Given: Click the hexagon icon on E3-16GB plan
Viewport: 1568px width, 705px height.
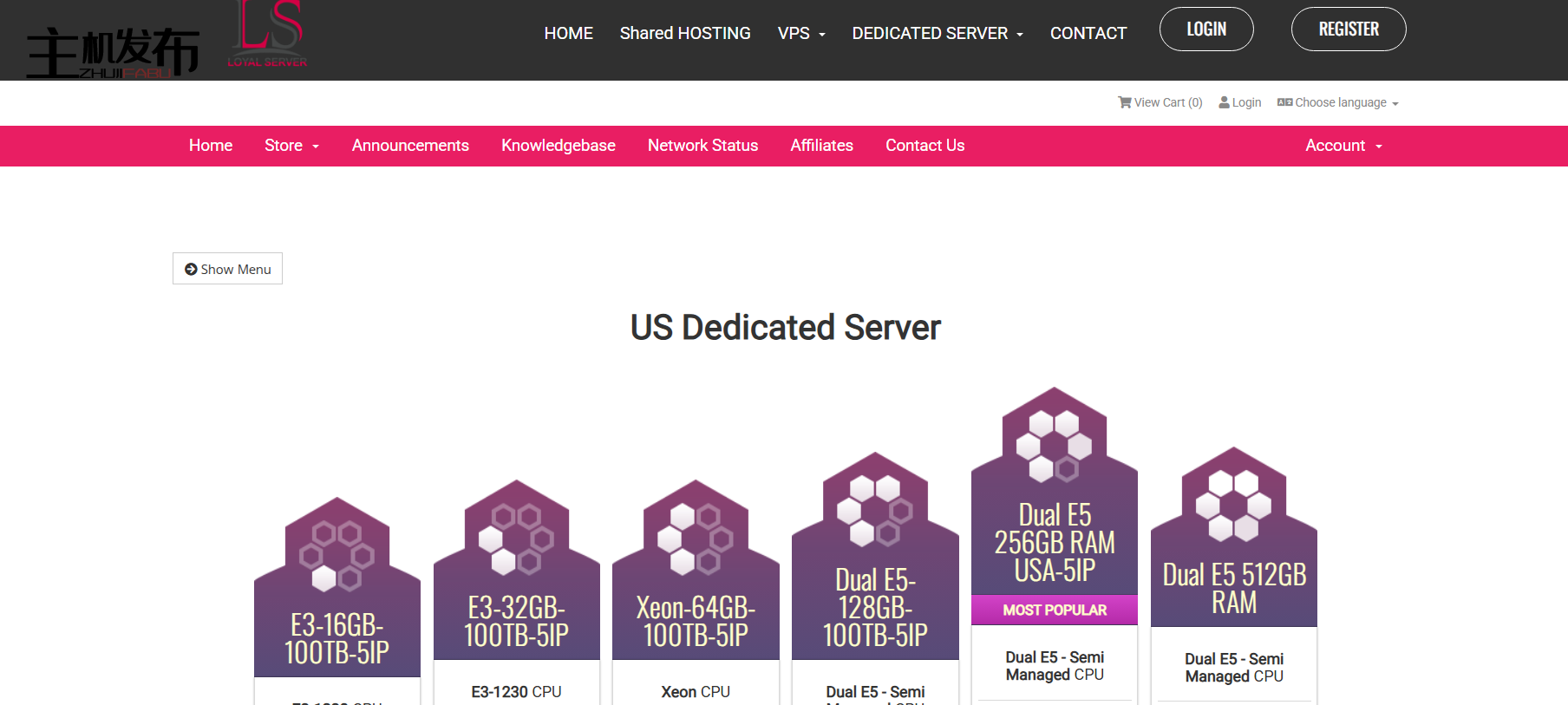Looking at the screenshot, I should pos(337,556).
